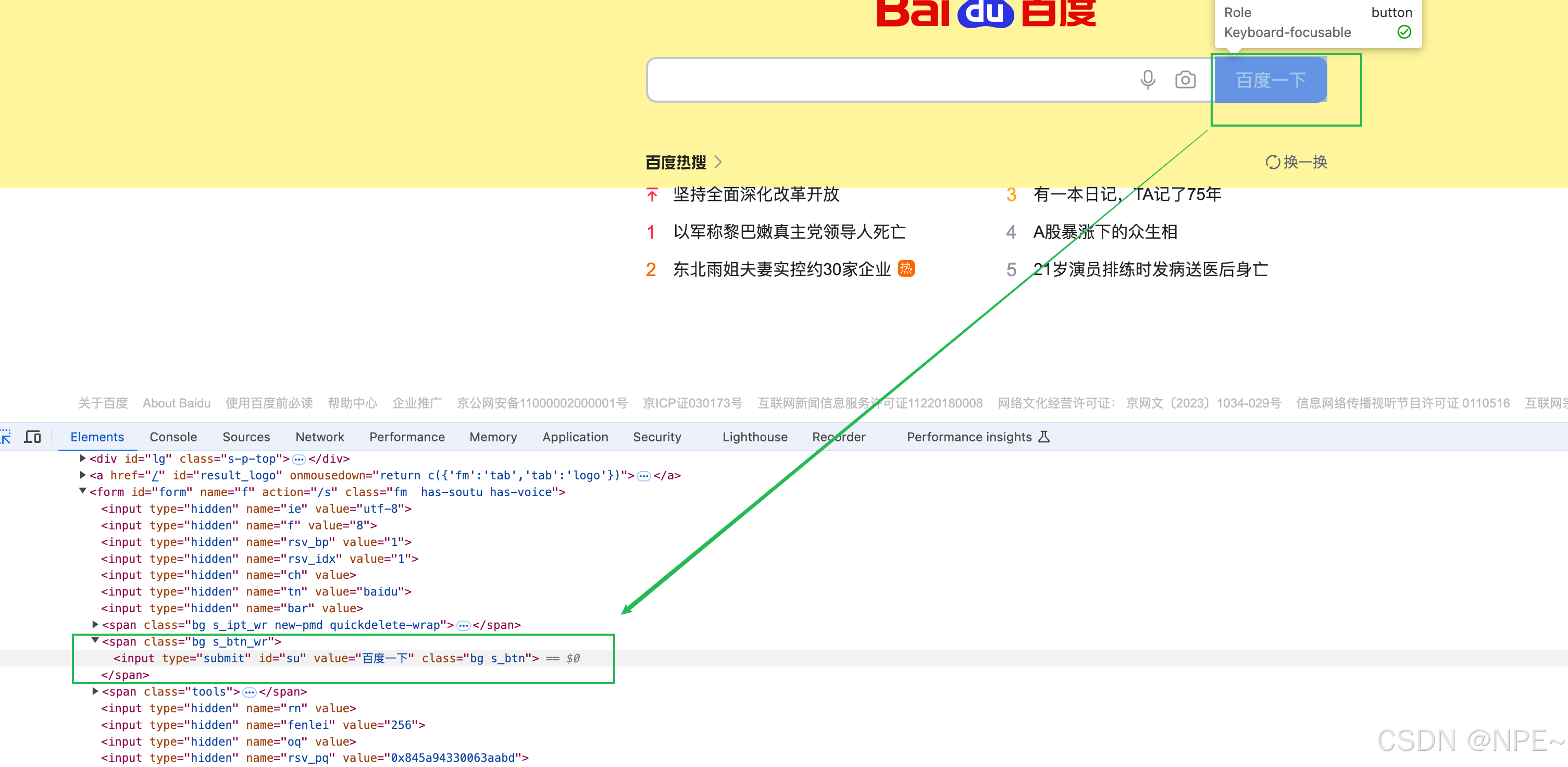This screenshot has width=1568, height=767.
Task: Switch to the Performance tab
Action: pyautogui.click(x=407, y=437)
